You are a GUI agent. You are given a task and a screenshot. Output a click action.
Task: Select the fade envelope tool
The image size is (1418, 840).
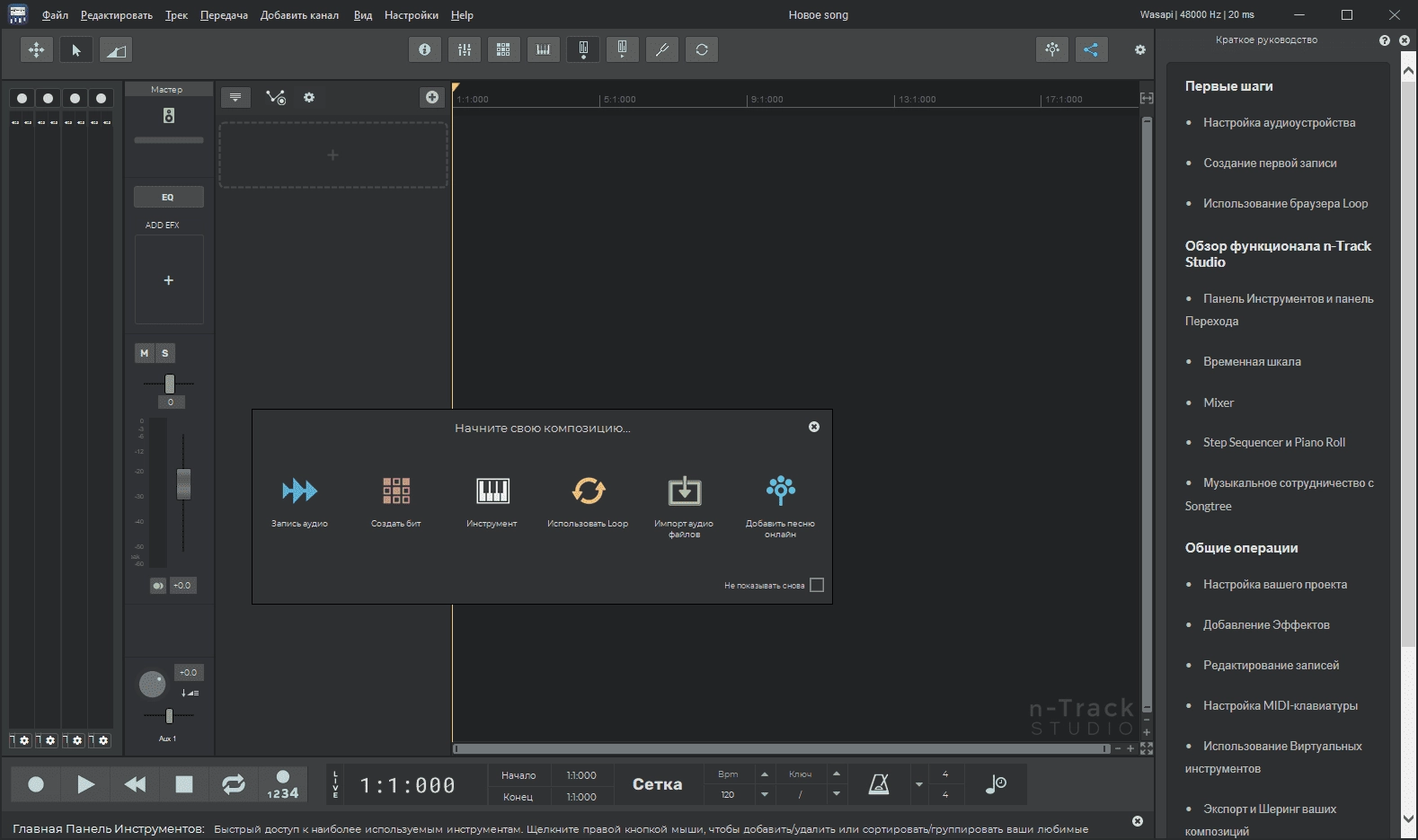(x=116, y=49)
